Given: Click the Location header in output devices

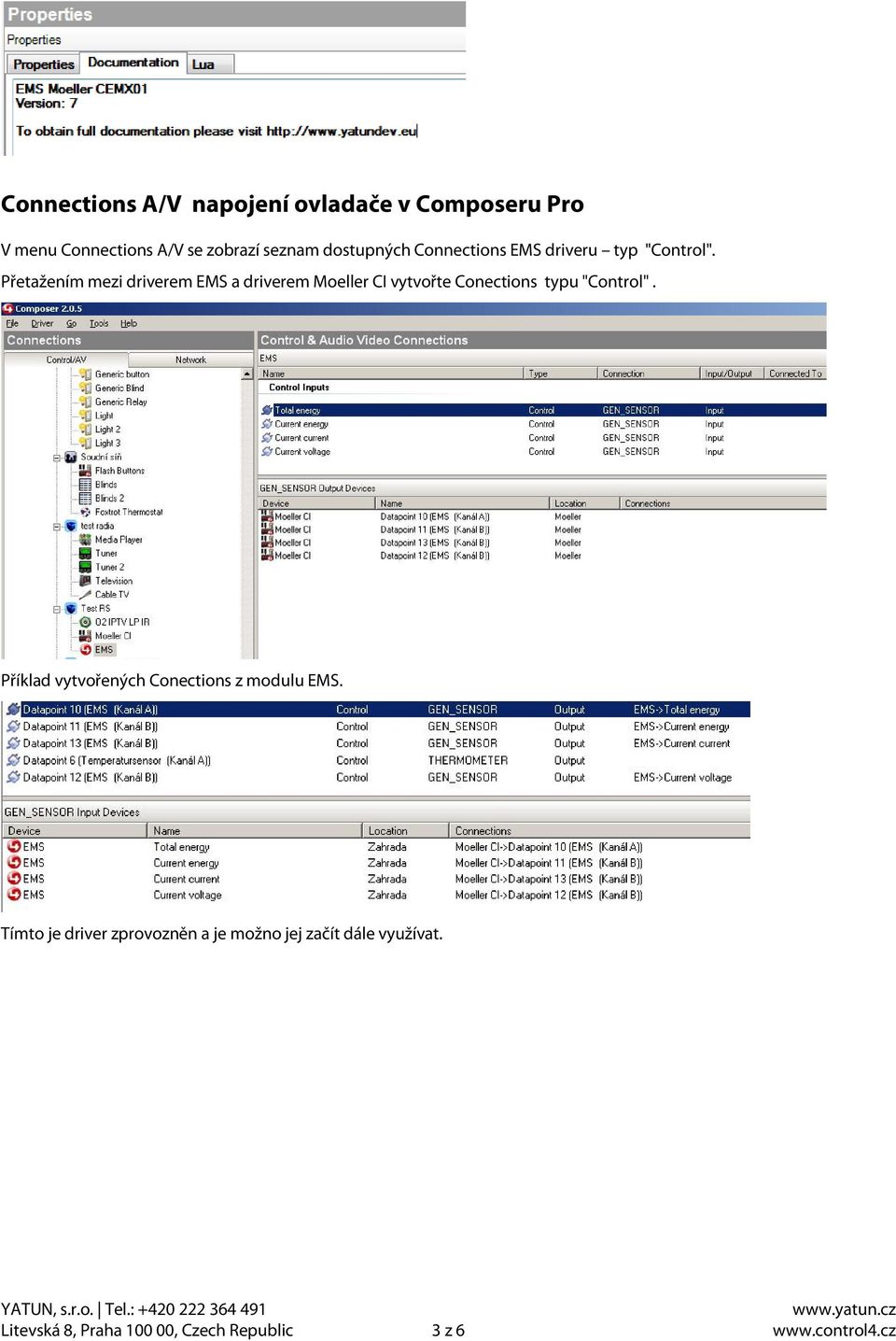Looking at the screenshot, I should pyautogui.click(x=584, y=503).
